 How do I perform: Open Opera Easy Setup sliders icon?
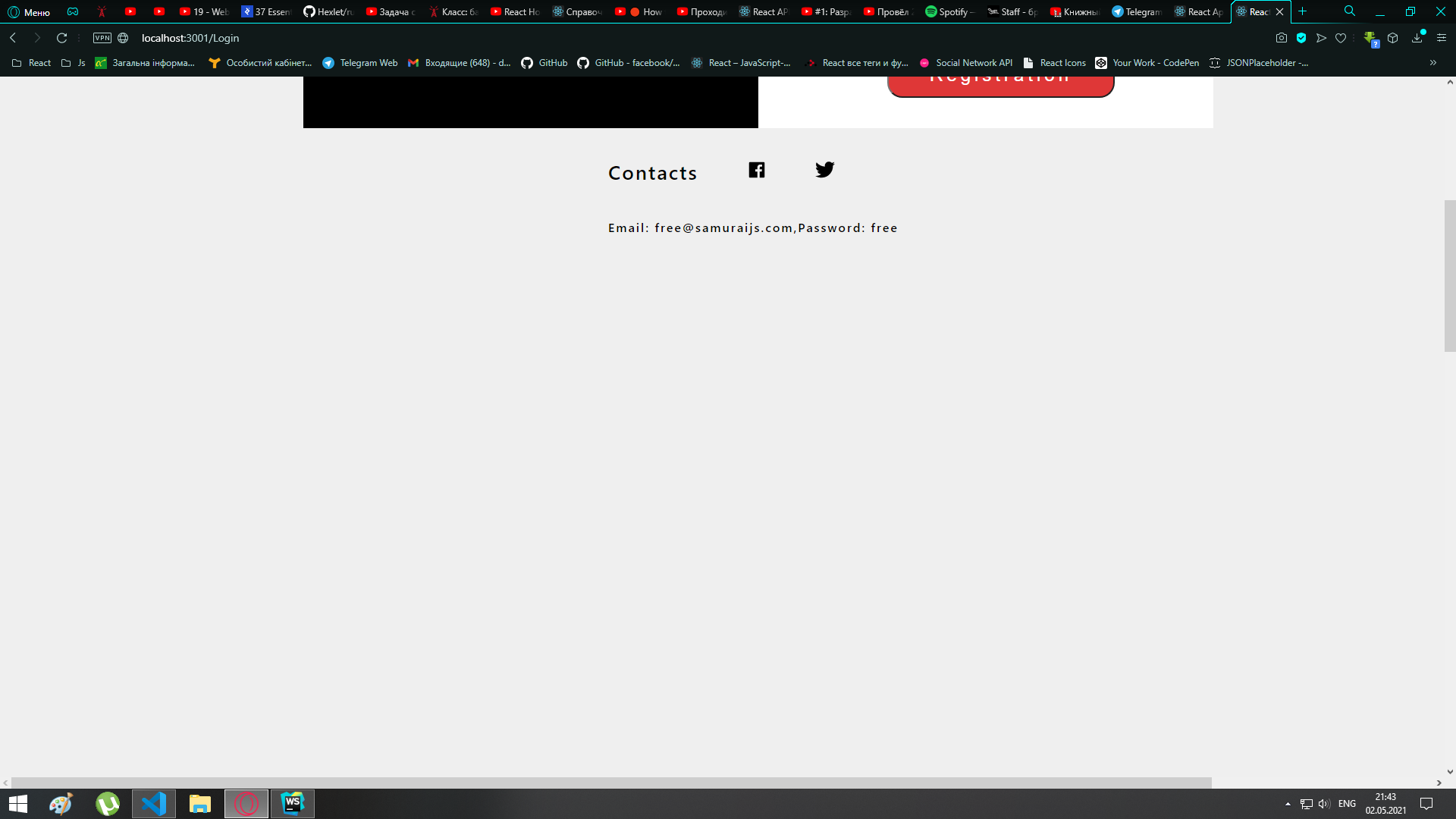[1441, 38]
